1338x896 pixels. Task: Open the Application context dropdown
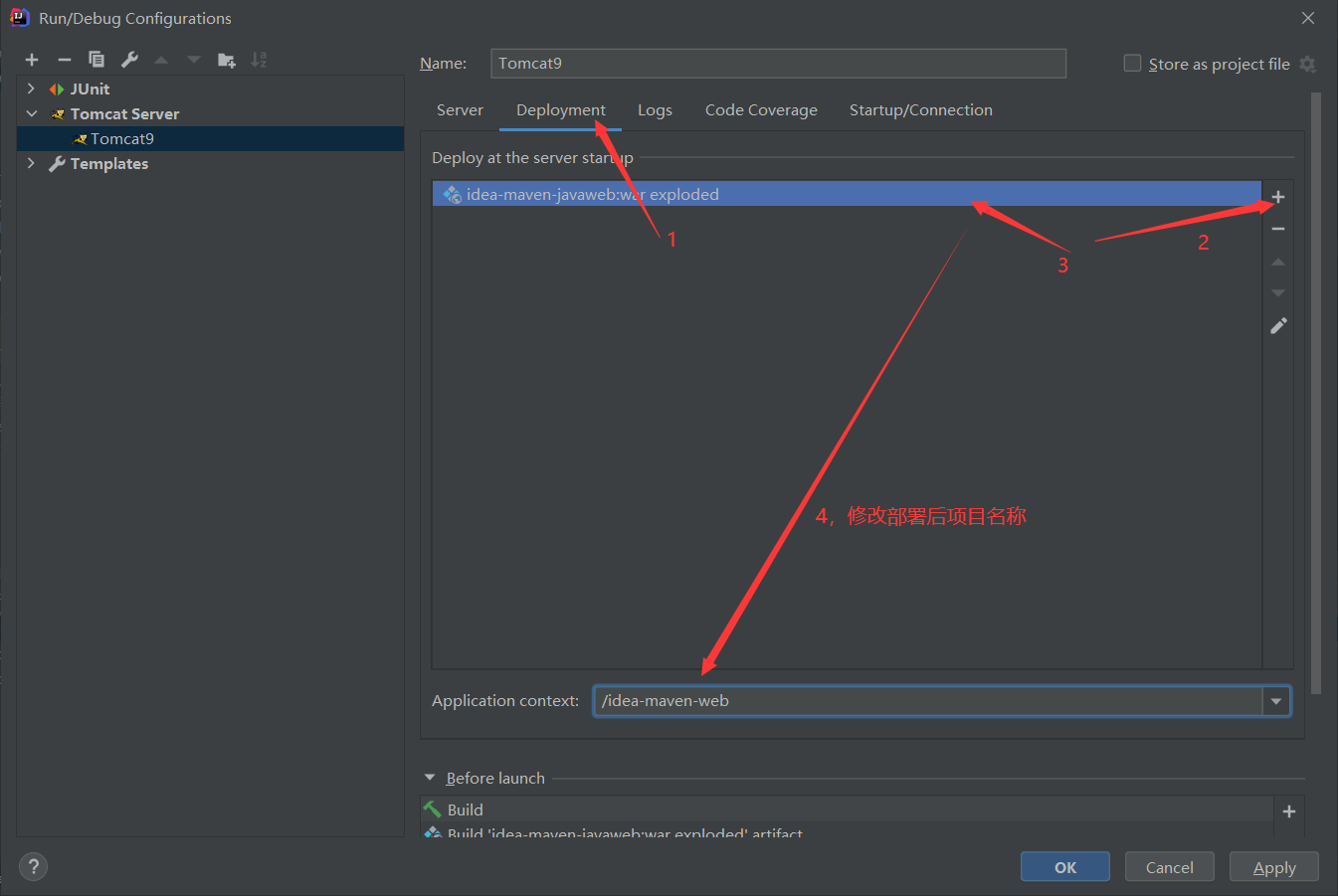pyautogui.click(x=1276, y=701)
